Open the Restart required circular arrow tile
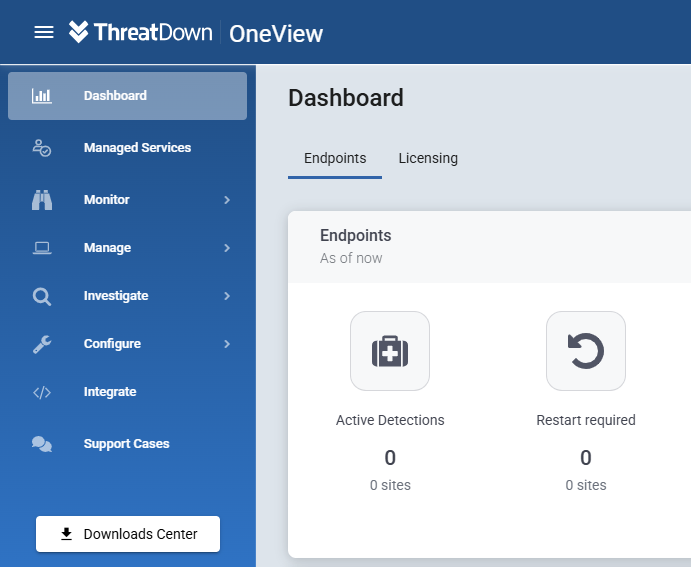This screenshot has height=567, width=691. point(586,351)
